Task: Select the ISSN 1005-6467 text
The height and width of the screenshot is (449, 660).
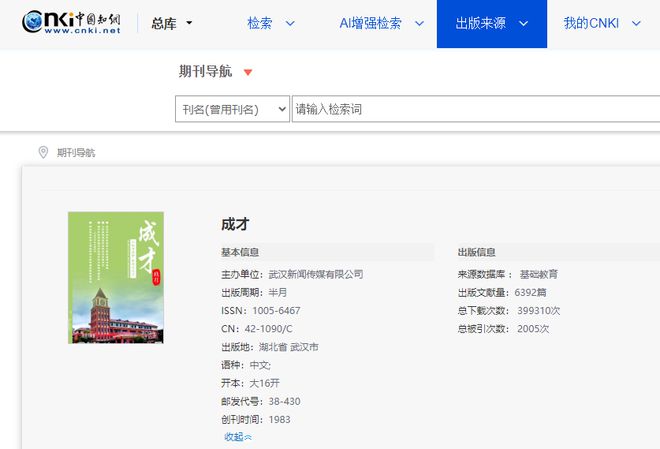Action: pyautogui.click(x=261, y=311)
